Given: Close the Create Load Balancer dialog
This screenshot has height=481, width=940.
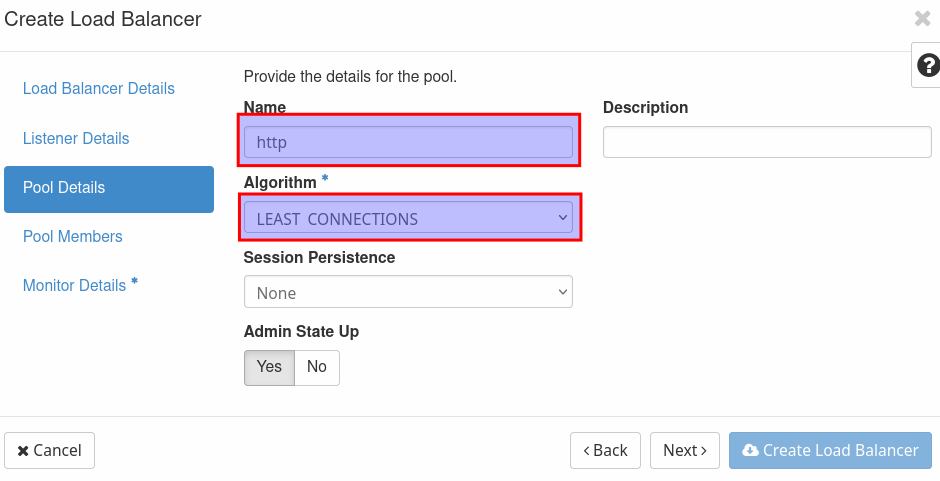Looking at the screenshot, I should [x=922, y=18].
